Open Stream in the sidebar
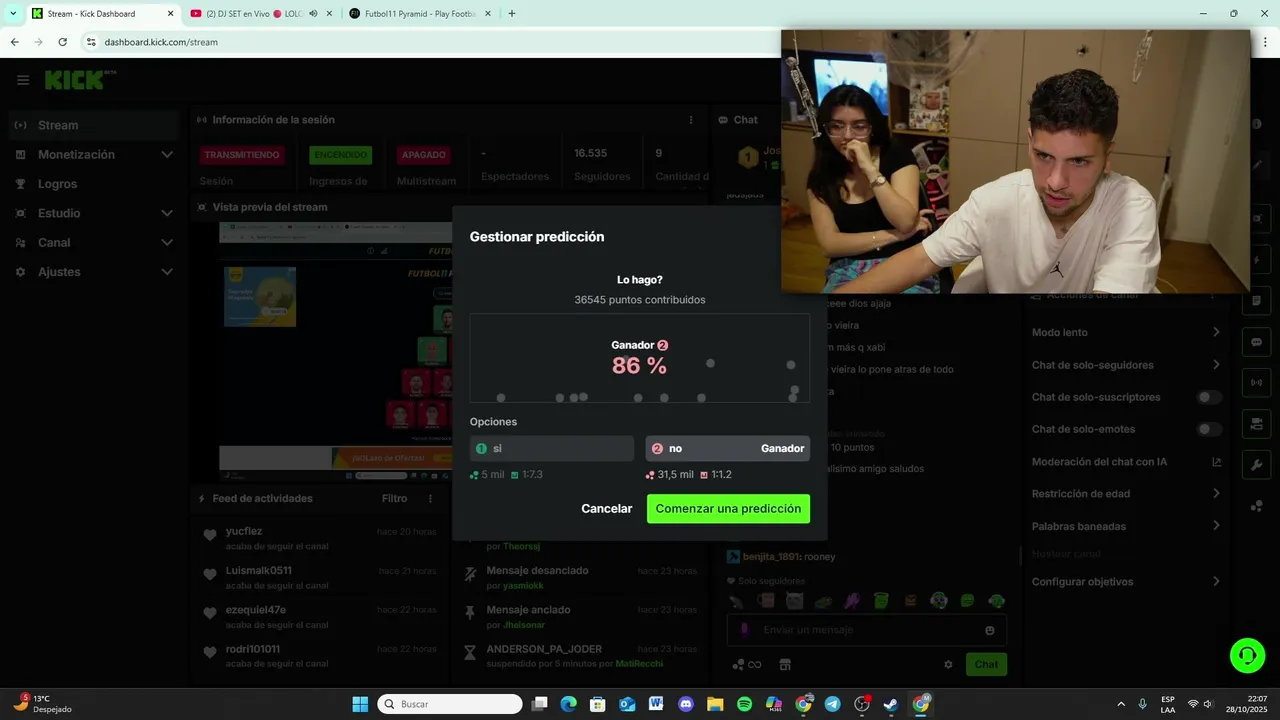Screen dimensions: 1280x720 tap(93, 125)
